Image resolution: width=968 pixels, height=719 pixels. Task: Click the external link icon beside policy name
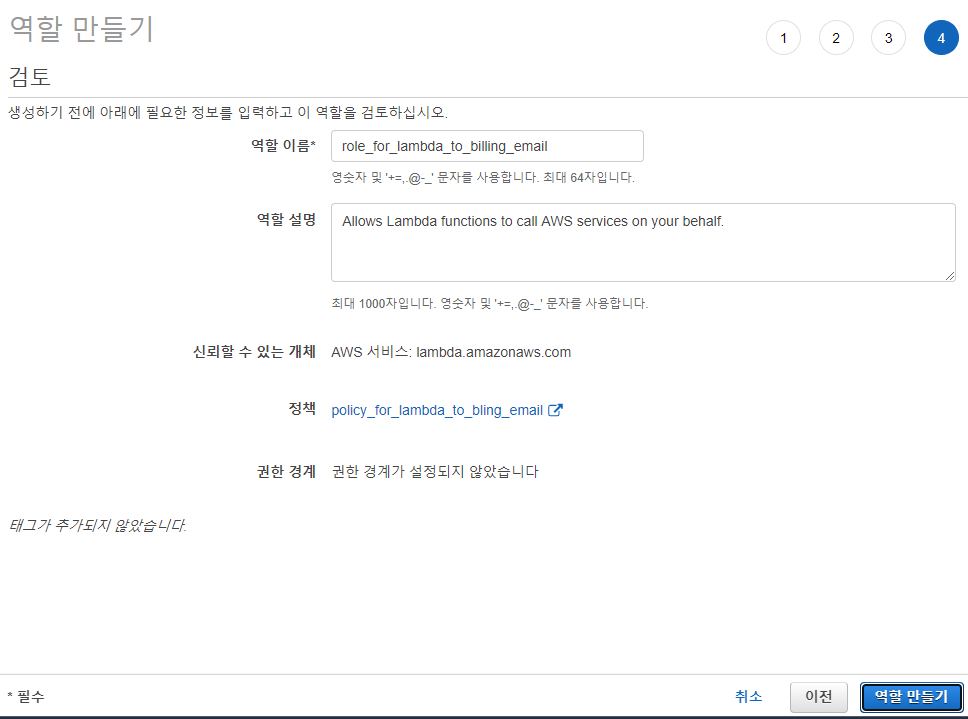pos(555,410)
